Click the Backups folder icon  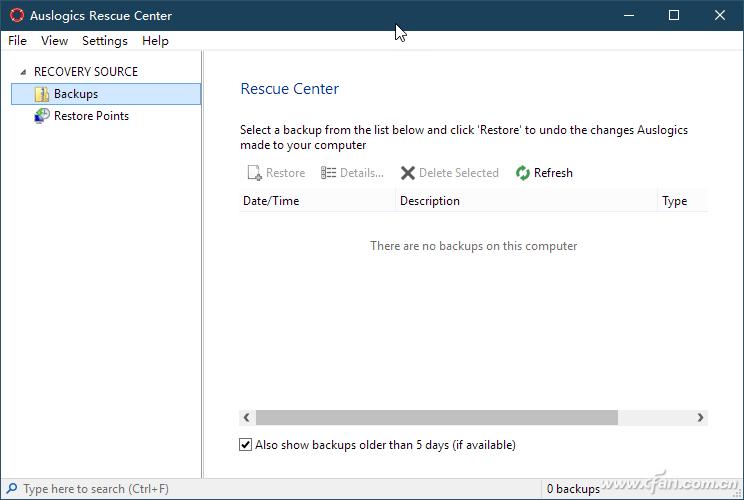[42, 94]
